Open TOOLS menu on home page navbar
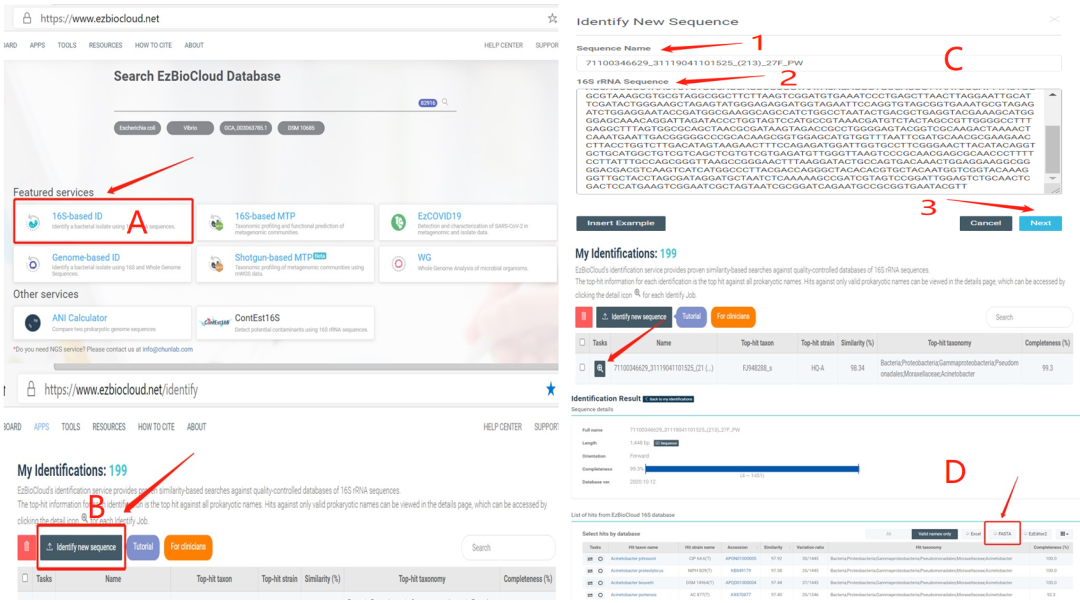The width and height of the screenshot is (1080, 603). (x=67, y=45)
